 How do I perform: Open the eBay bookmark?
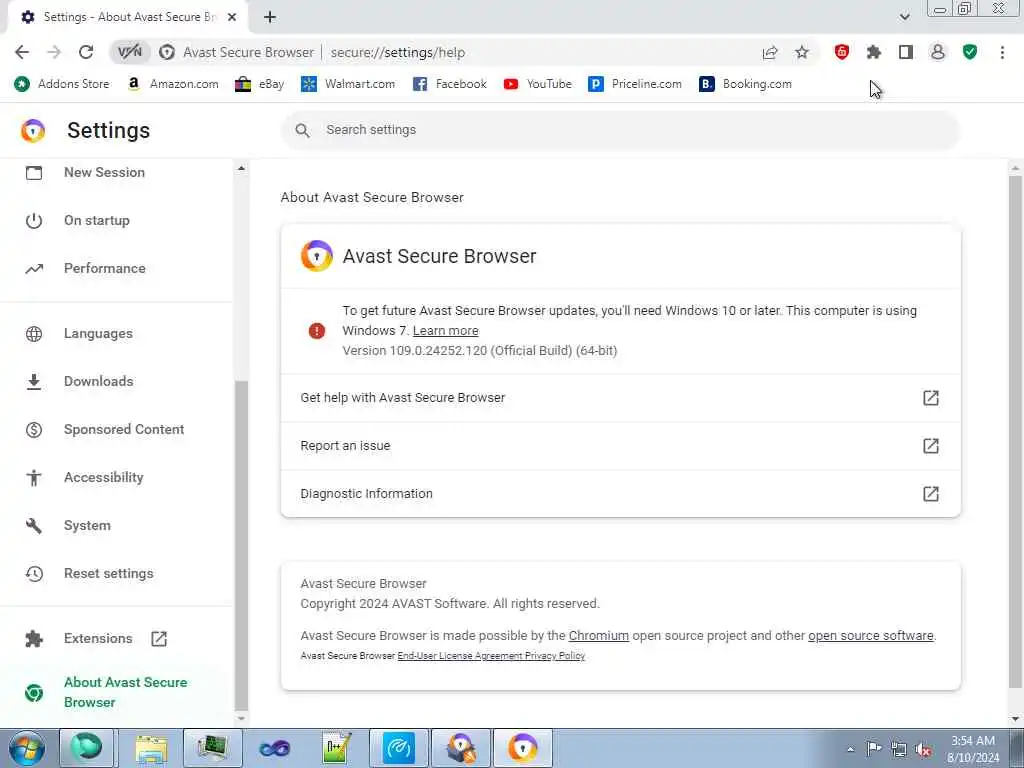click(x=260, y=84)
